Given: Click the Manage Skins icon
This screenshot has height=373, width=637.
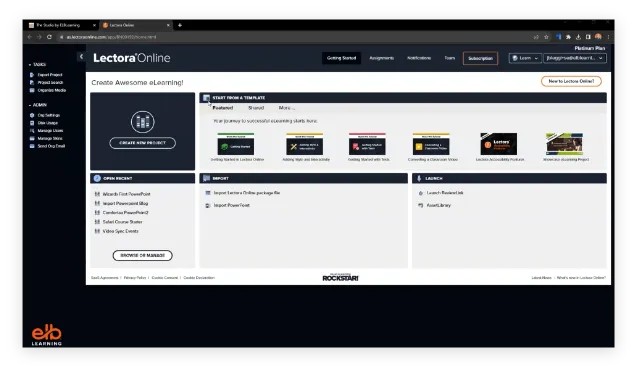Looking at the screenshot, I should coord(32,139).
